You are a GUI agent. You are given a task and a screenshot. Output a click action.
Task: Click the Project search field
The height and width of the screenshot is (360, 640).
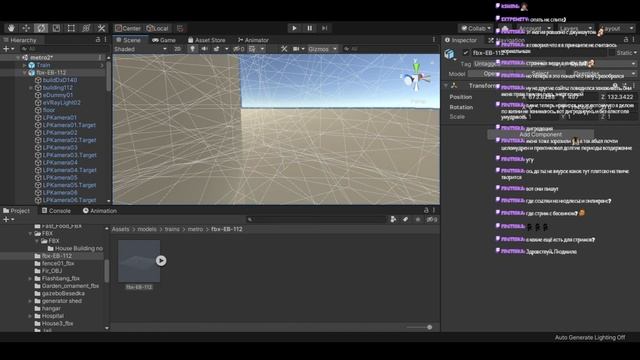[x=316, y=220]
